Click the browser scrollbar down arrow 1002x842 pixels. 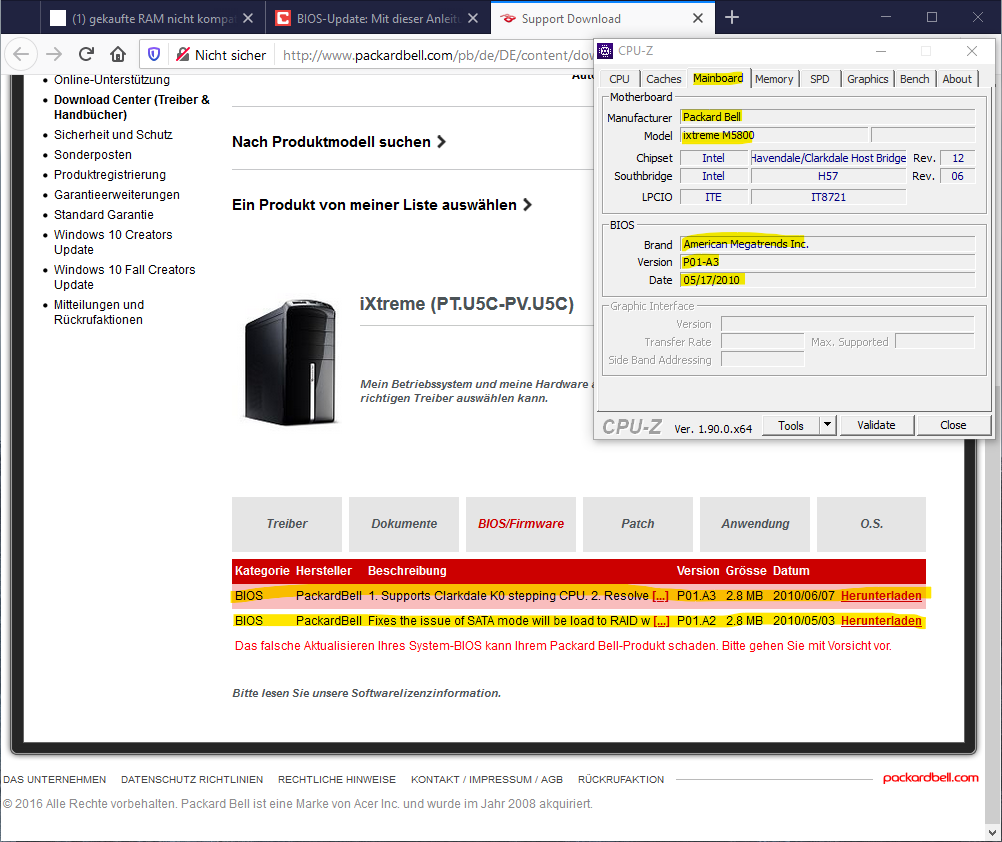992,832
